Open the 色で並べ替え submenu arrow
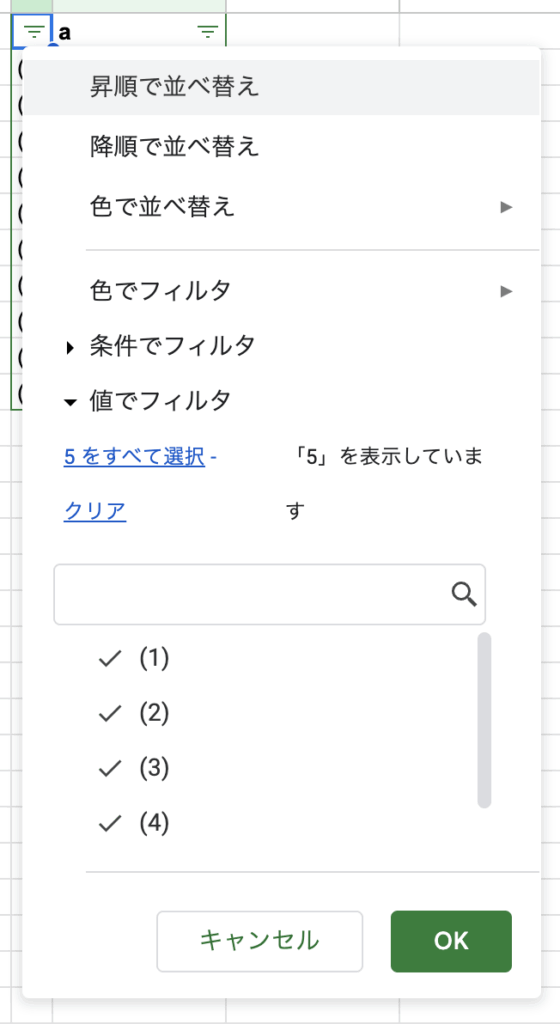Viewport: 560px width, 1024px height. tap(506, 208)
